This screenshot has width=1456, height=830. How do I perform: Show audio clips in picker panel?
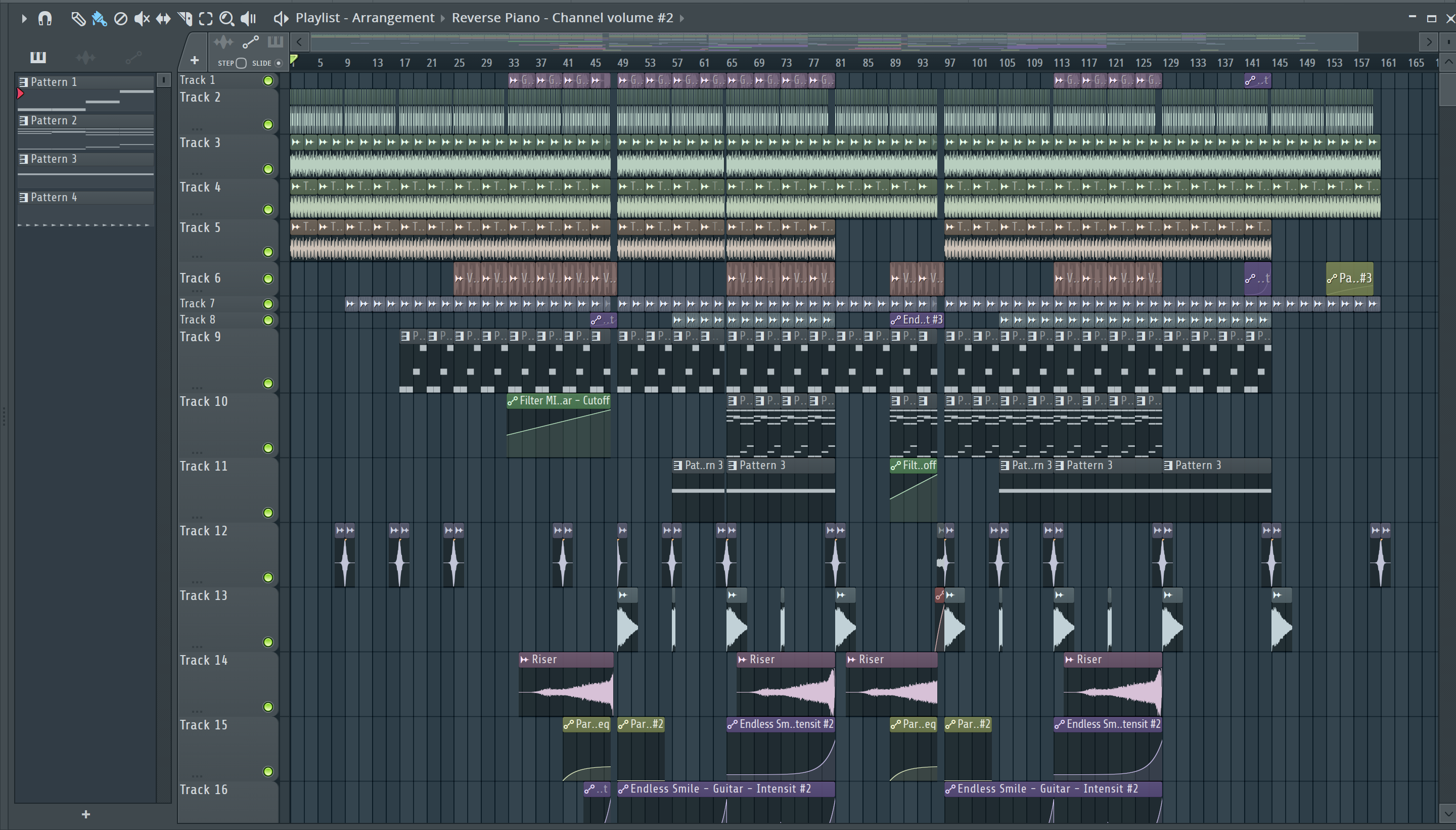pos(85,57)
